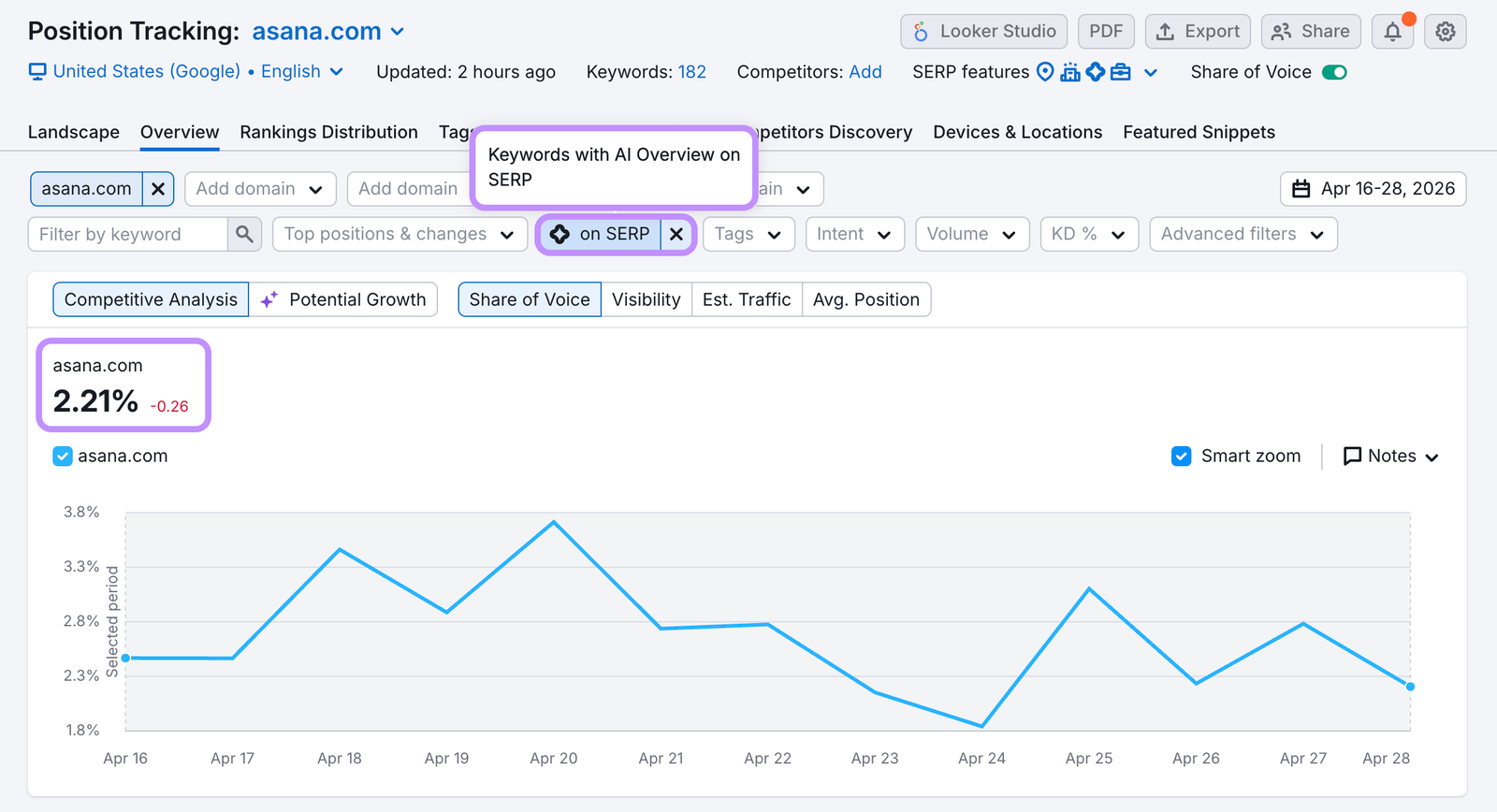Uncheck asana.com chart checkbox
This screenshot has width=1497, height=812.
tap(63, 457)
